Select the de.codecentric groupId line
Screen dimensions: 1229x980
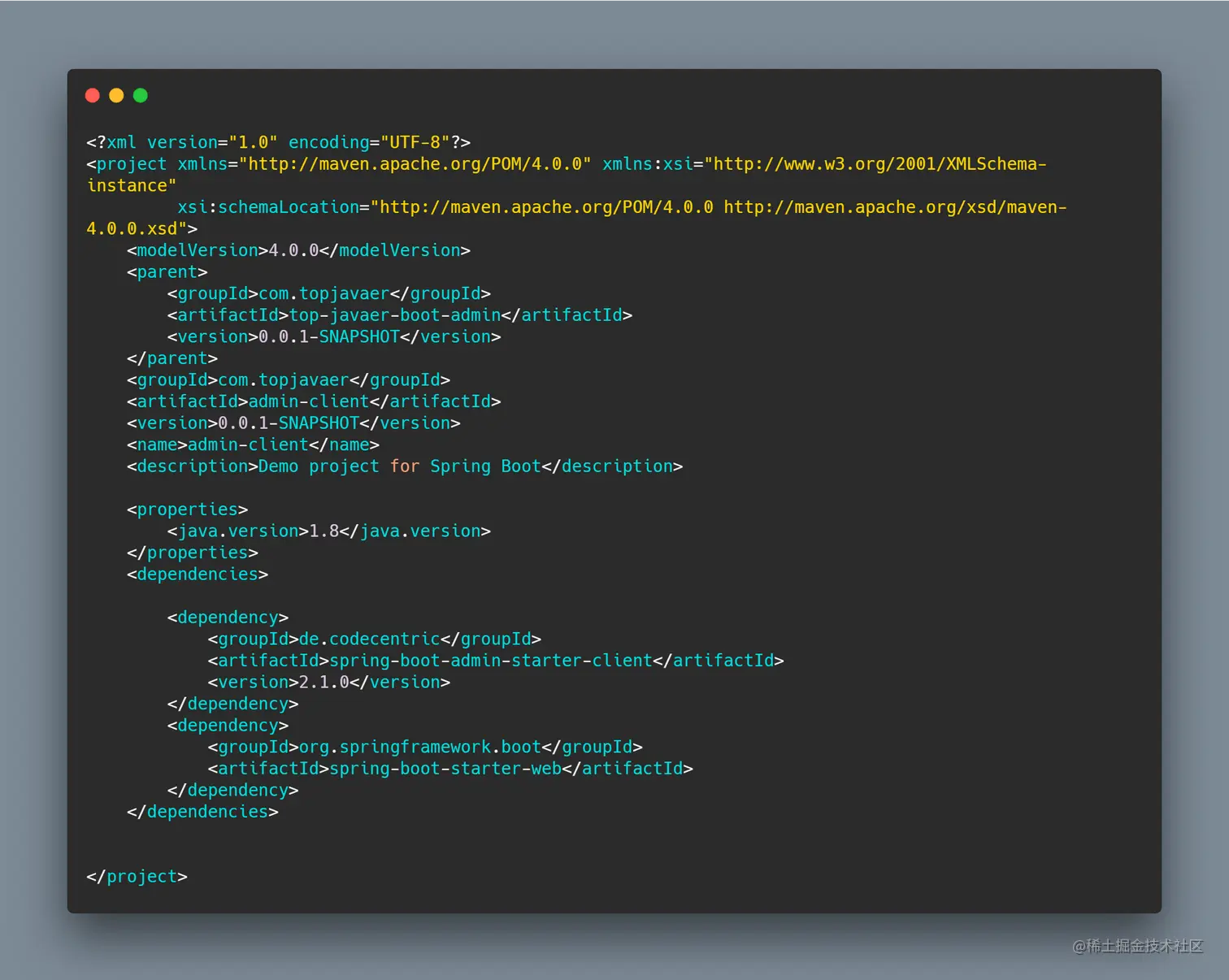[374, 640]
